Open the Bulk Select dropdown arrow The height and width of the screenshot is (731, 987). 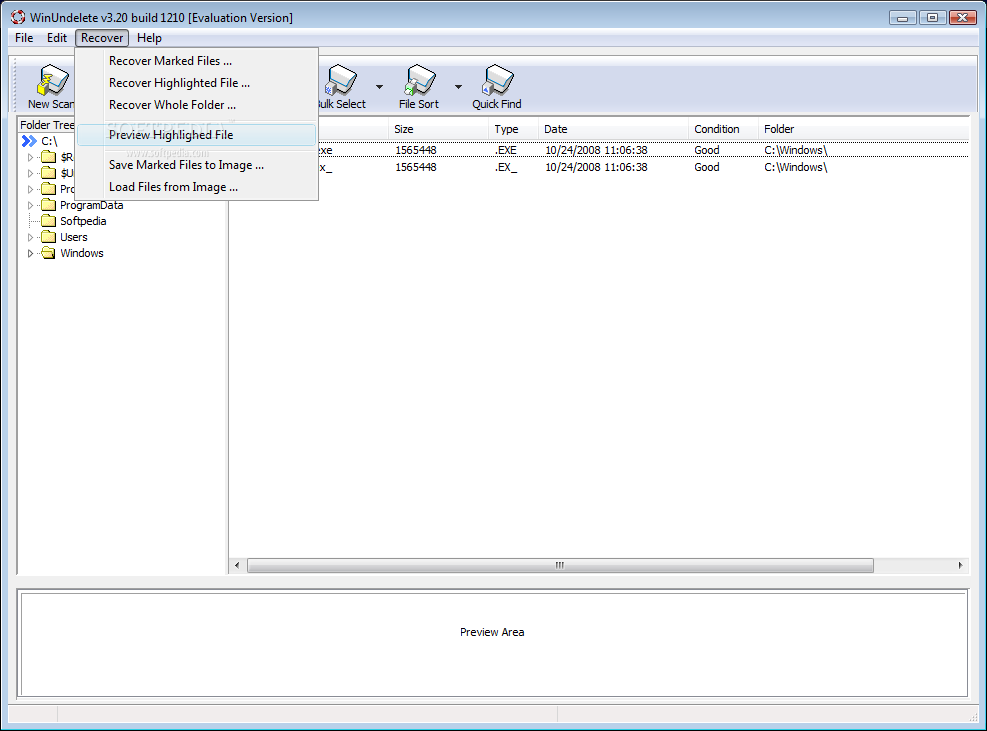379,87
